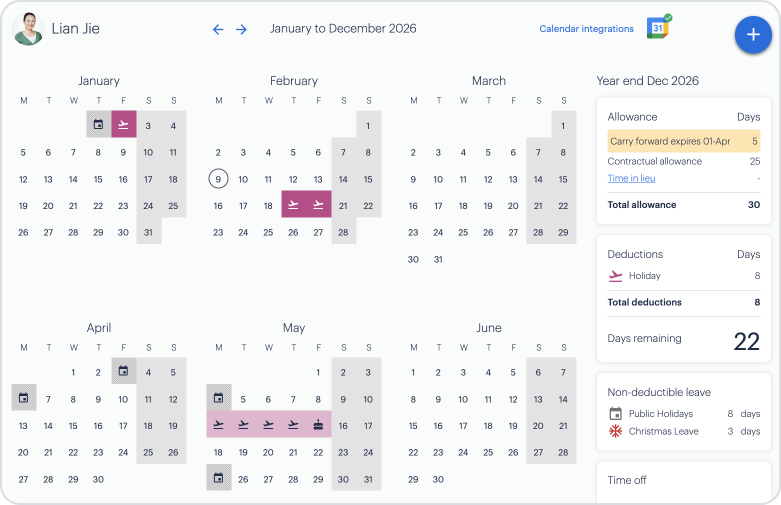
Task: Click the Google Calendar integration icon
Action: click(659, 28)
